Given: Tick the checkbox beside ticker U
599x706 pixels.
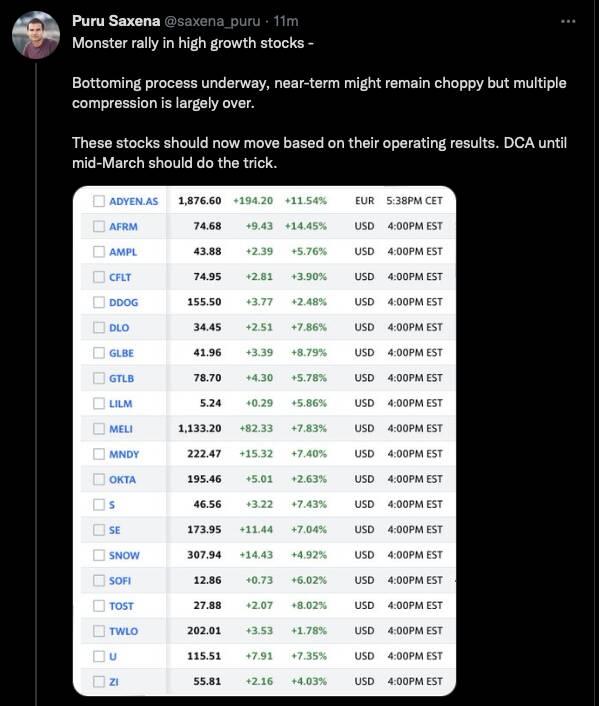Looking at the screenshot, I should [99, 656].
